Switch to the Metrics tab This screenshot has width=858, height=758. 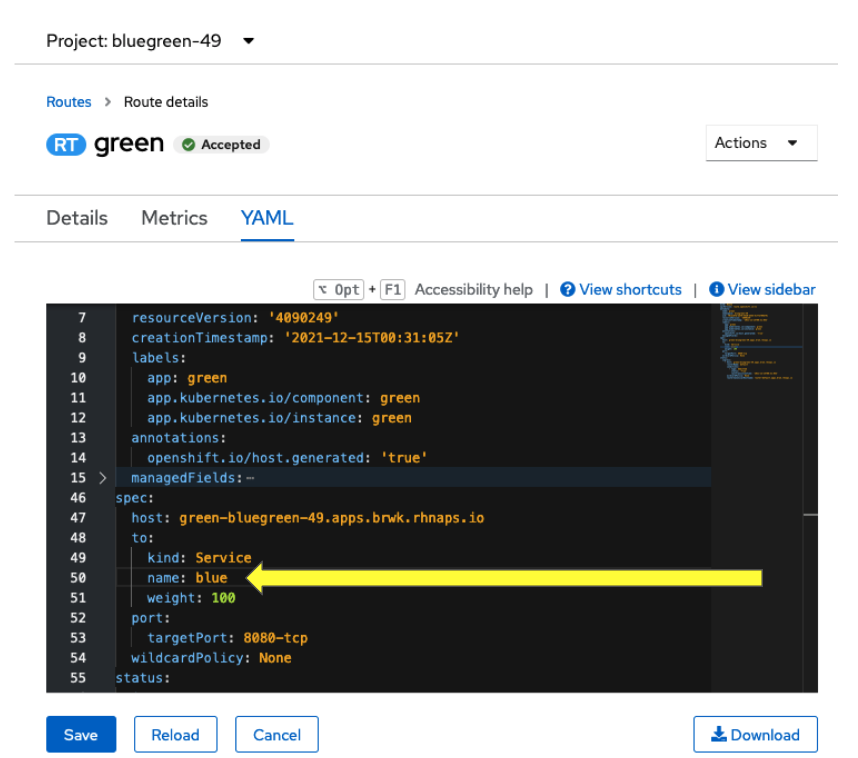click(174, 218)
